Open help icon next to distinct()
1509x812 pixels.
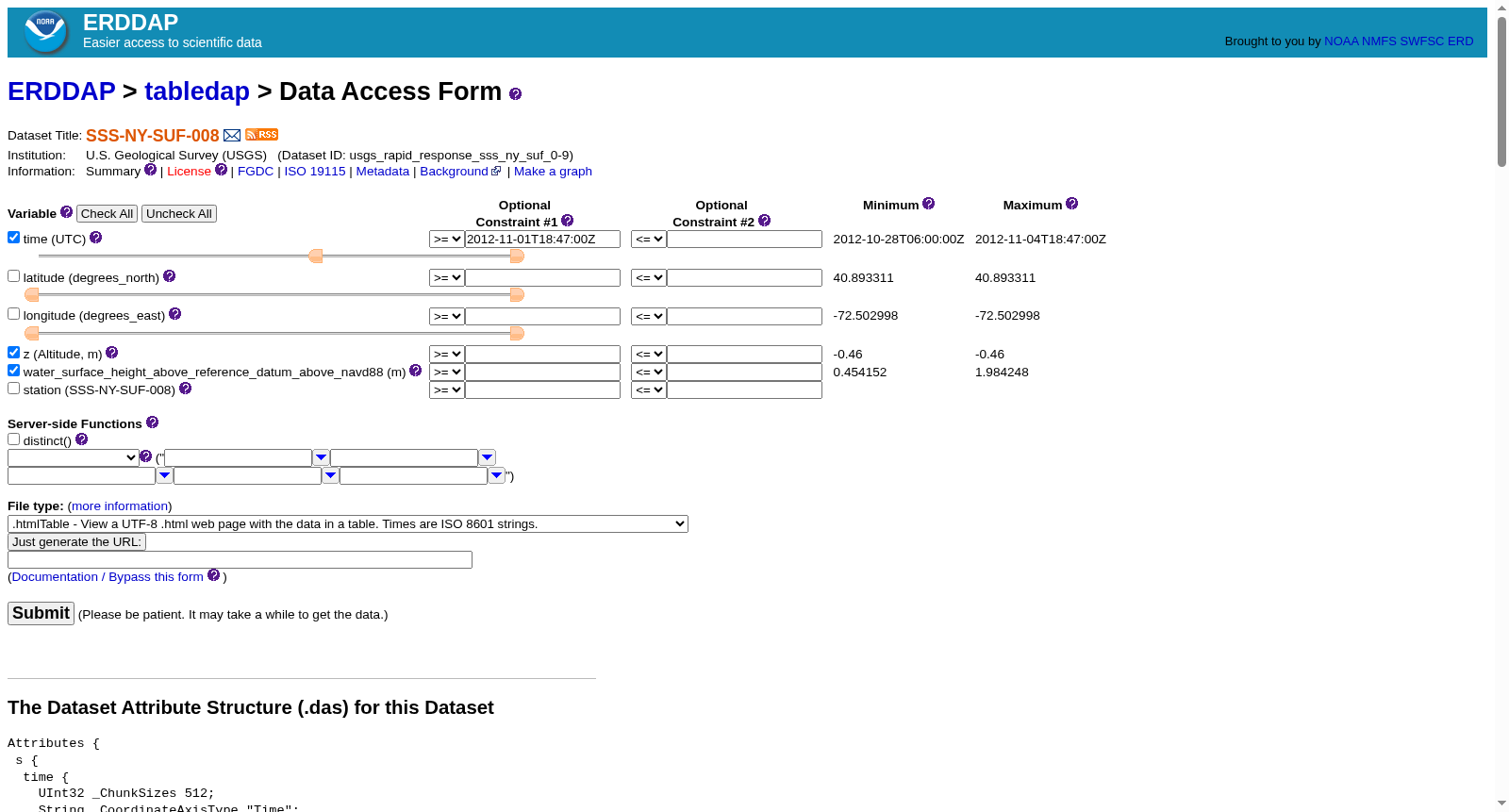click(81, 439)
